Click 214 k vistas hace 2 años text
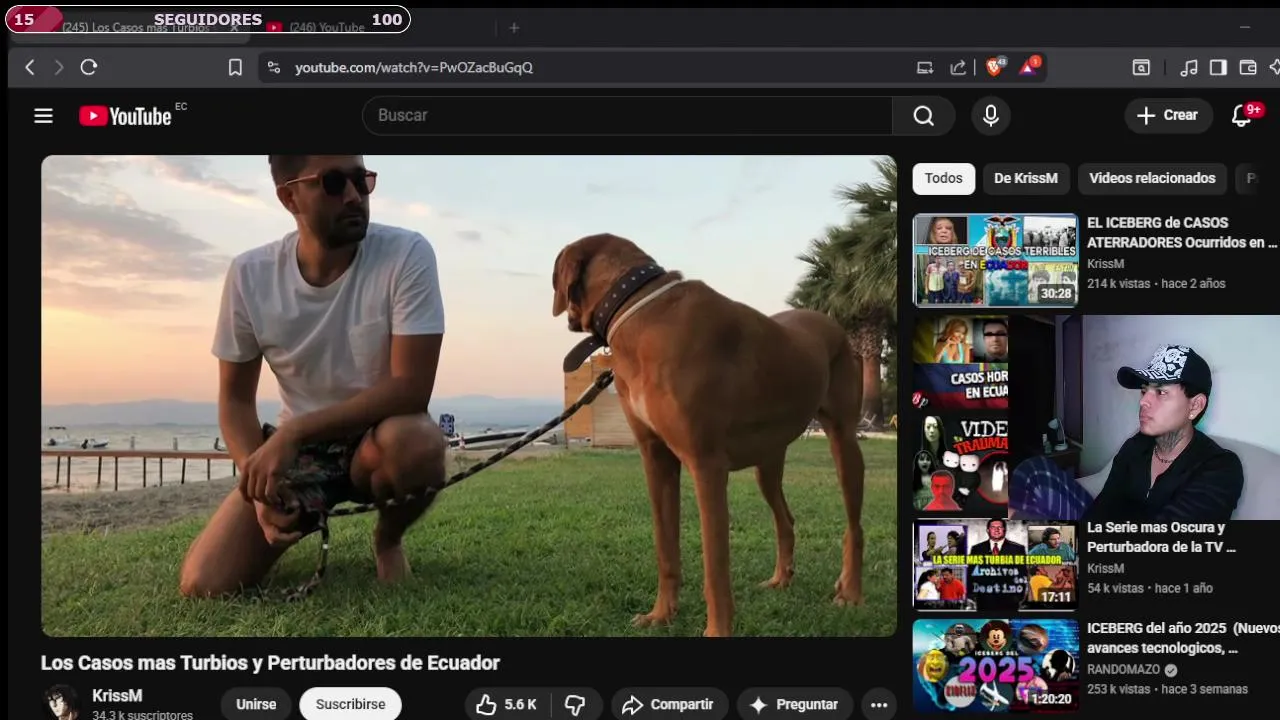This screenshot has height=720, width=1280. (1156, 284)
